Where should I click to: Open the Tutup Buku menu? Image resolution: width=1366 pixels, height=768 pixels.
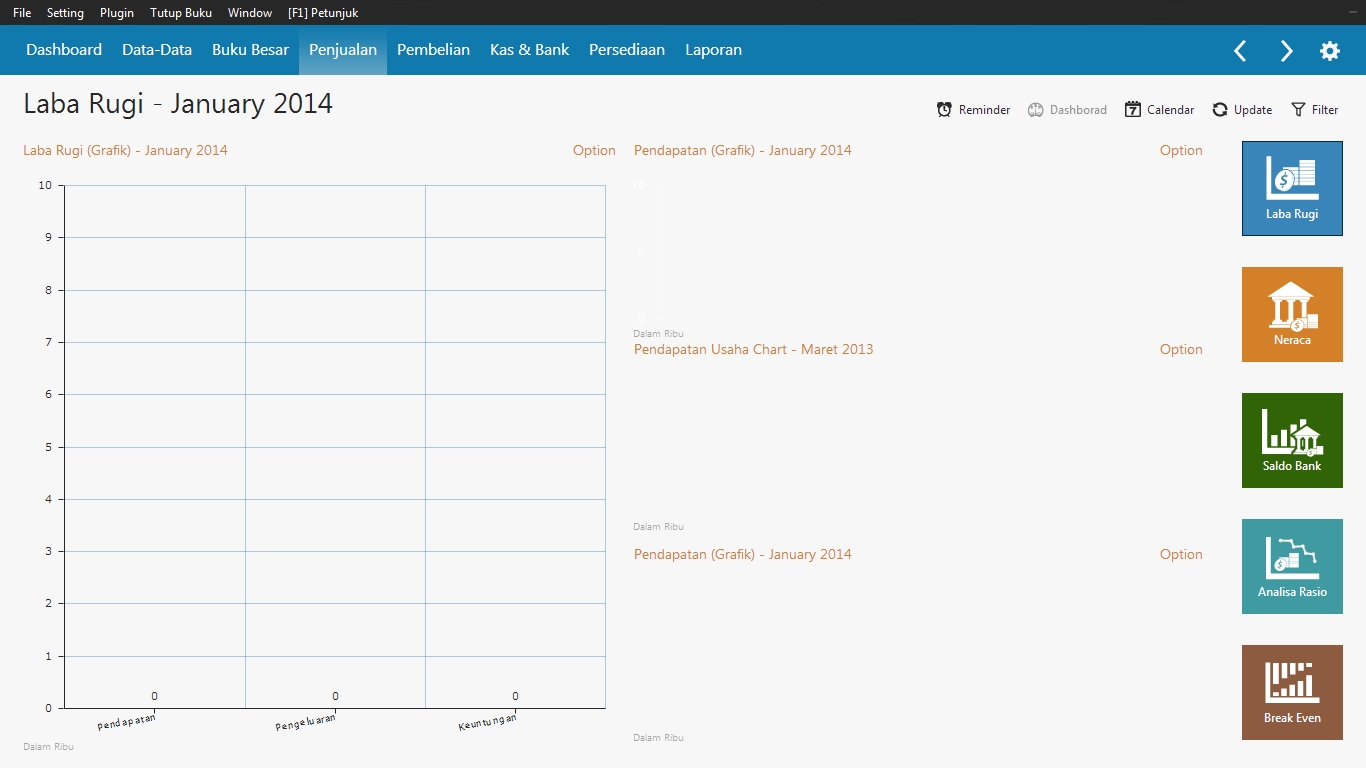pyautogui.click(x=181, y=13)
